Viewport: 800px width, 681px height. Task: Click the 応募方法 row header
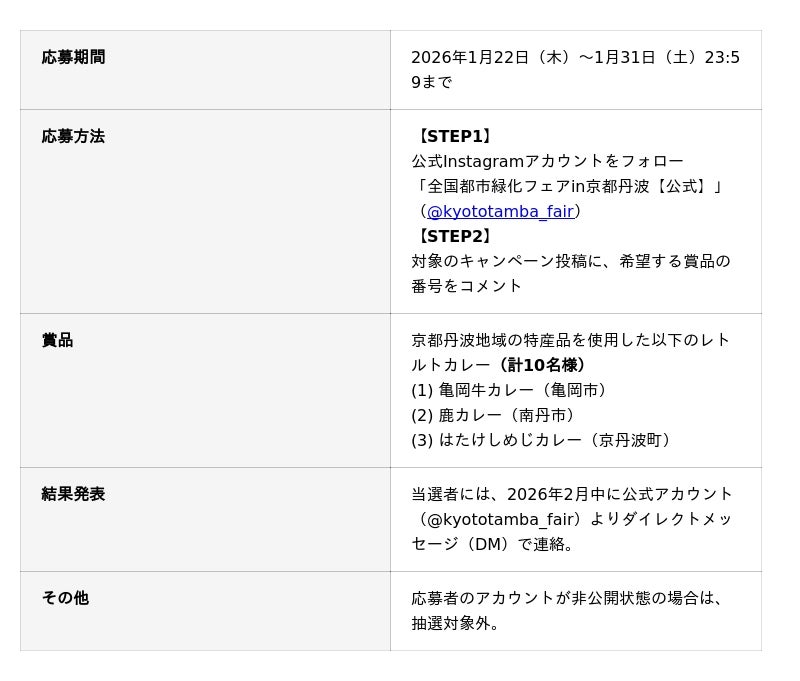pos(73,136)
